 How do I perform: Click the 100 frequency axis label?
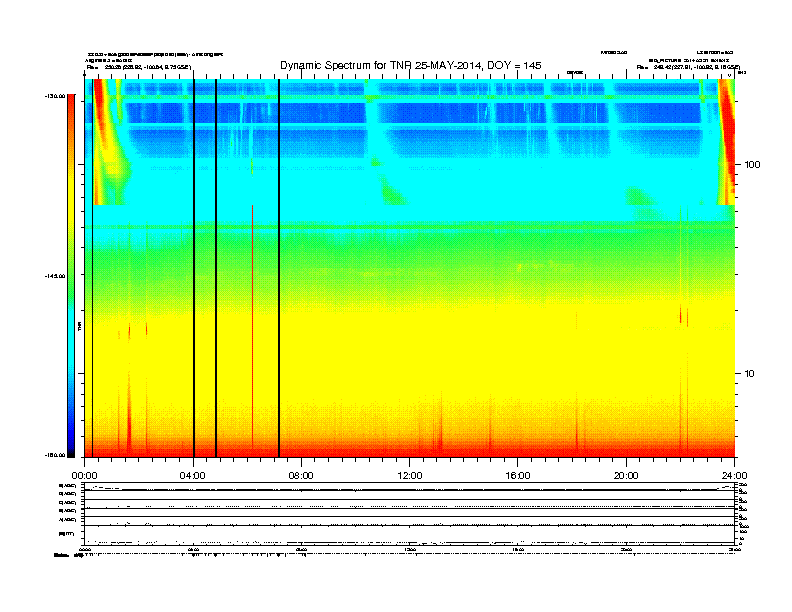click(x=752, y=165)
